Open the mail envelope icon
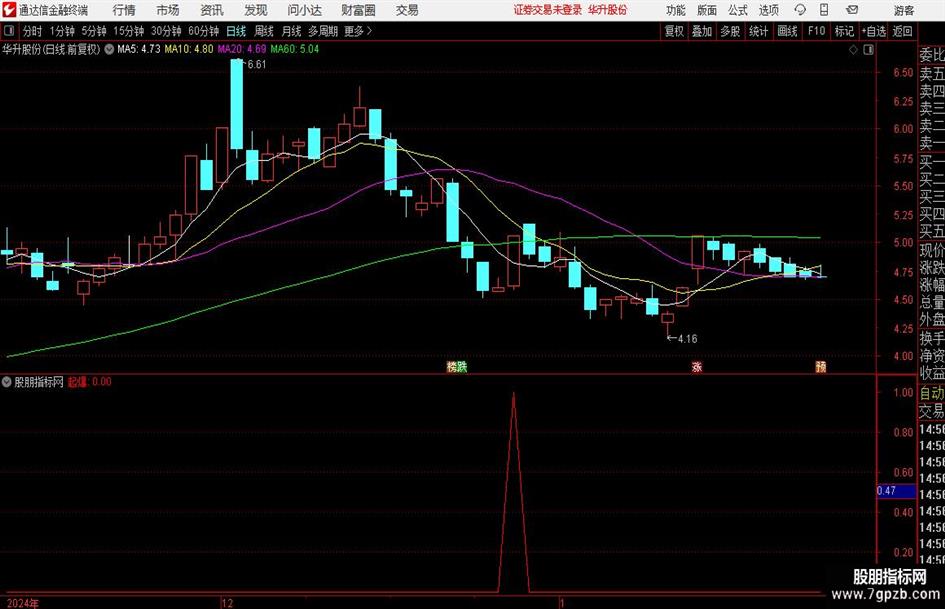The image size is (945, 609). [x=852, y=10]
